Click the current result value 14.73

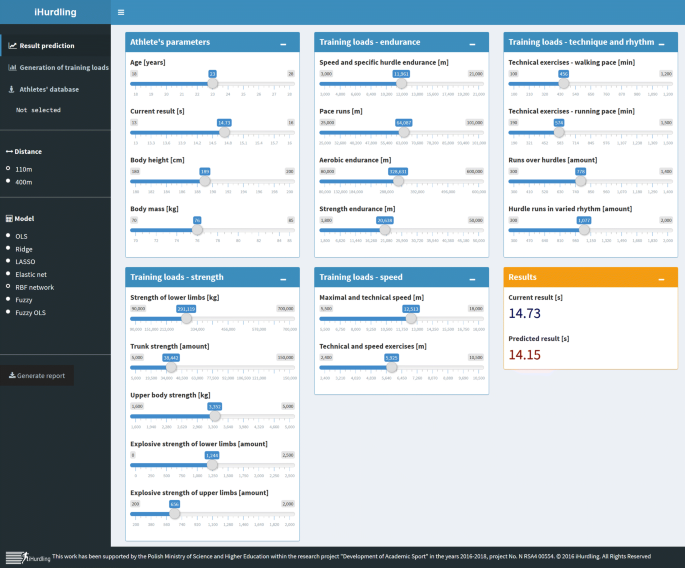pos(525,313)
